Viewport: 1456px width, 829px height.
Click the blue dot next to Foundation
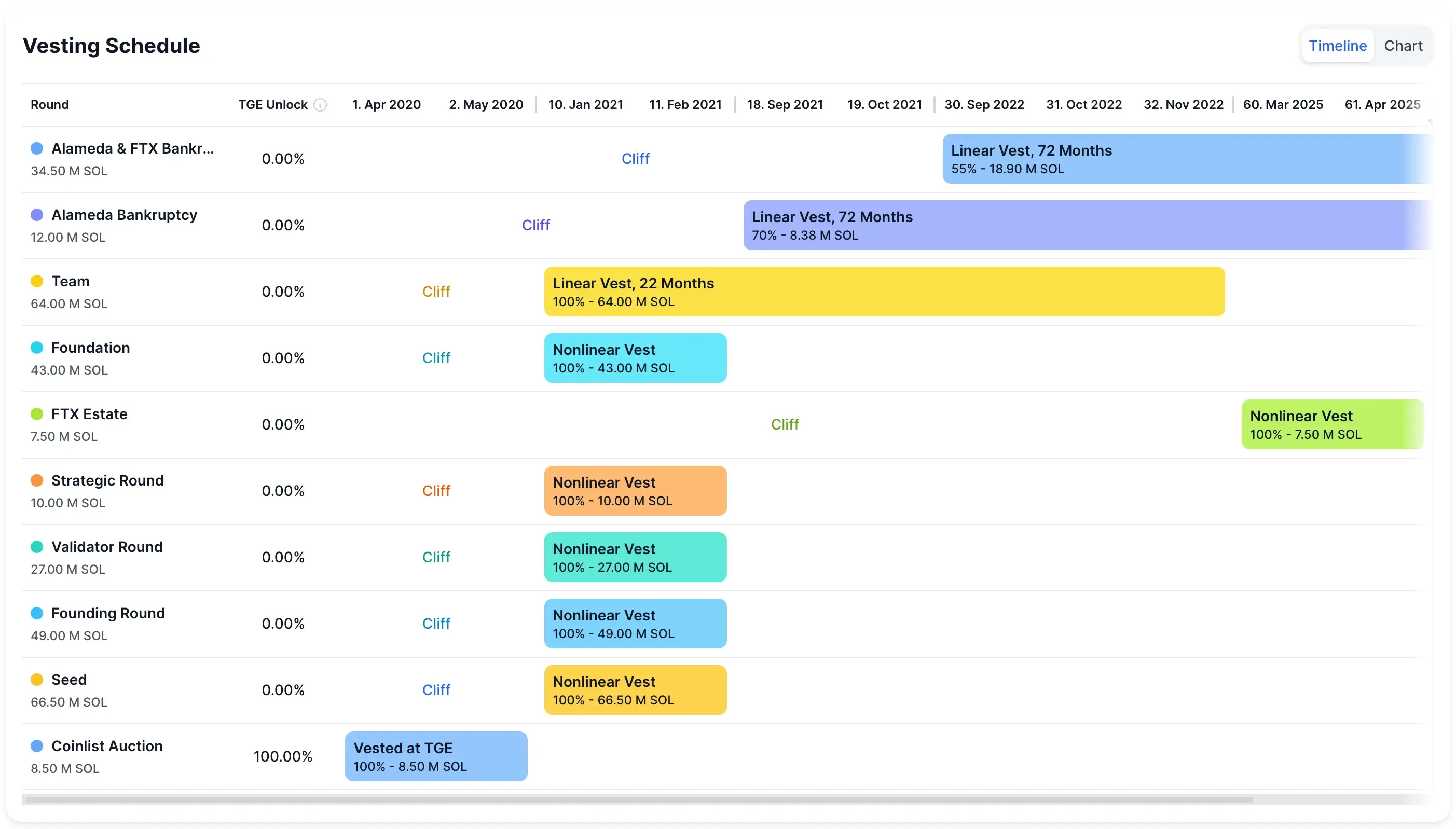(37, 347)
